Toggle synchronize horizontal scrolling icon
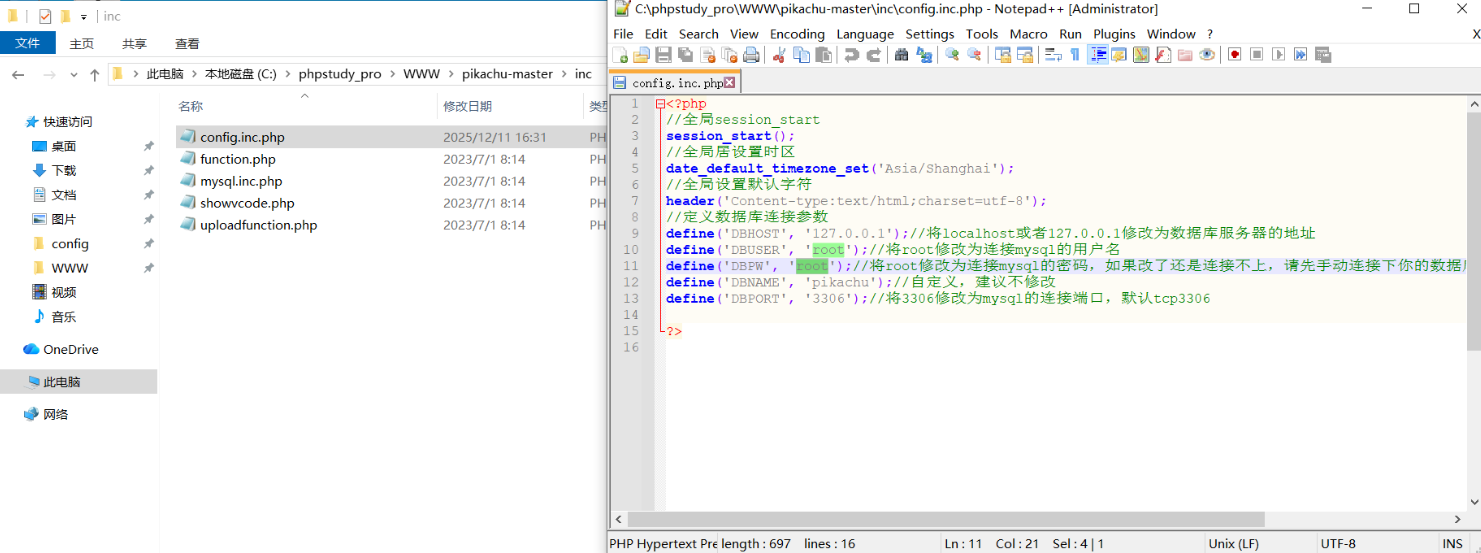This screenshot has height=553, width=1481. click(1025, 55)
